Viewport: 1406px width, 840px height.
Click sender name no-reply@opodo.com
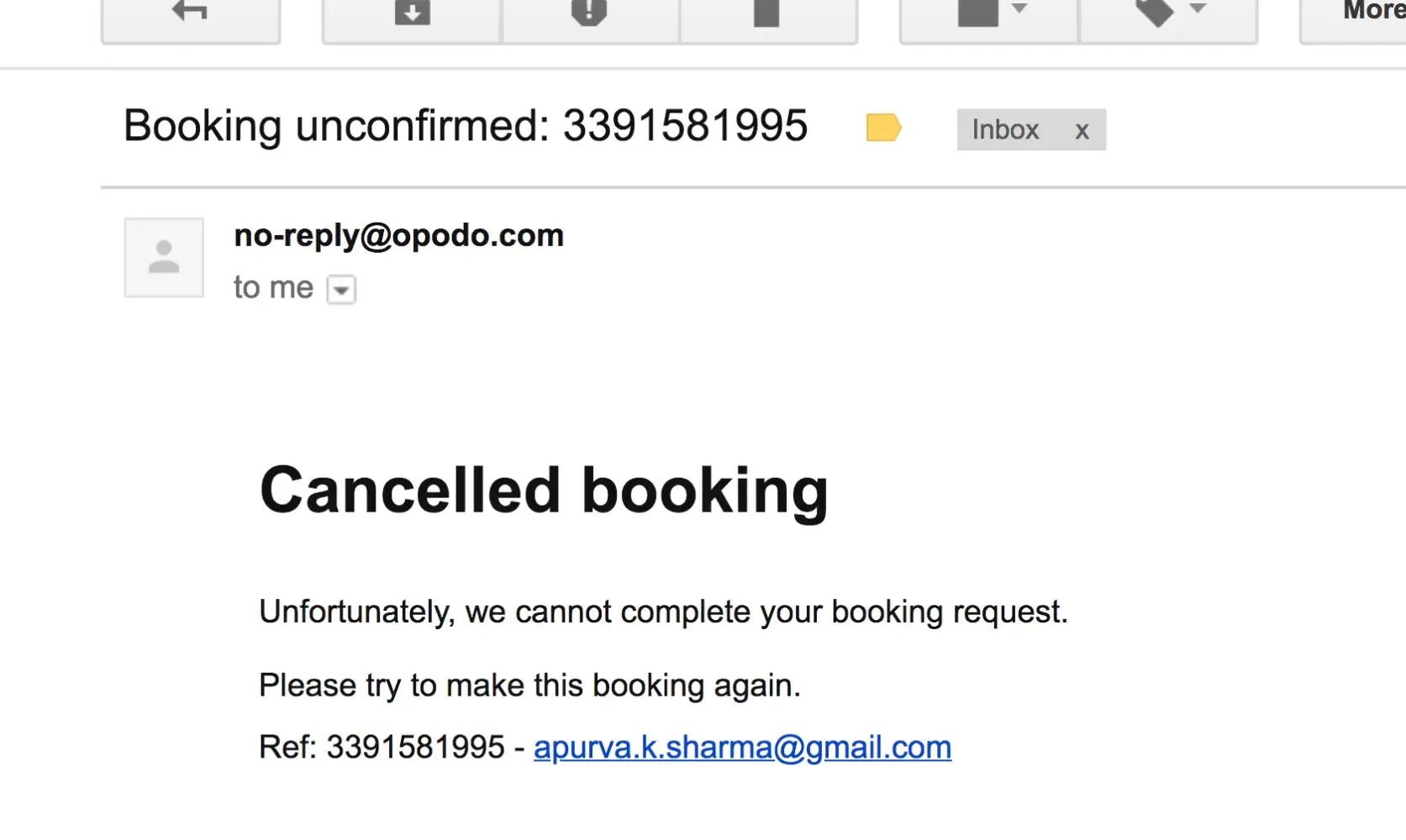click(x=398, y=236)
